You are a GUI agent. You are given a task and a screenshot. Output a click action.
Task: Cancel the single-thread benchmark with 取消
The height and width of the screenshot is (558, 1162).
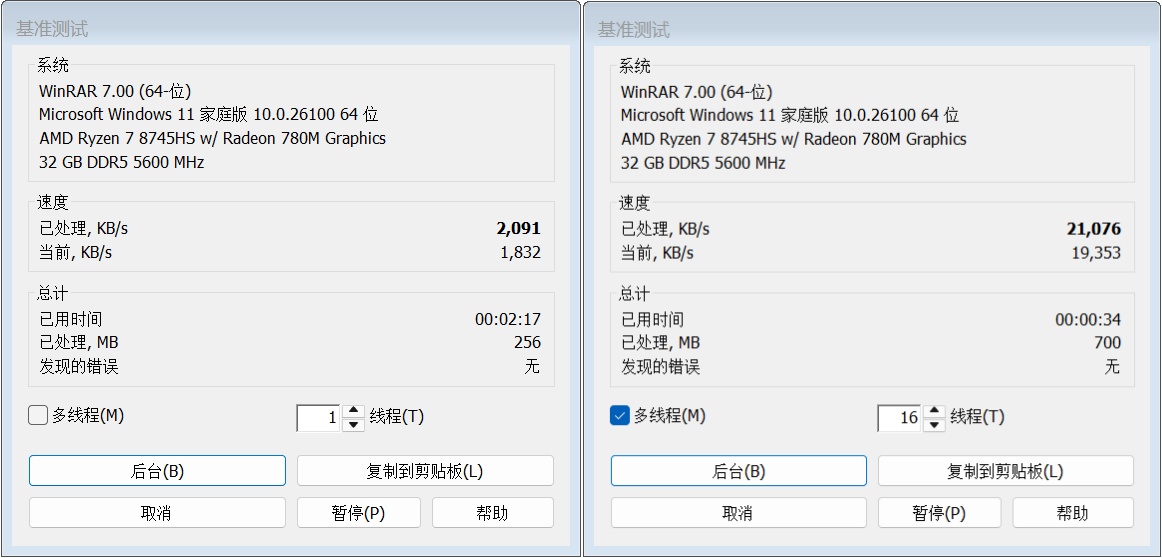[156, 513]
